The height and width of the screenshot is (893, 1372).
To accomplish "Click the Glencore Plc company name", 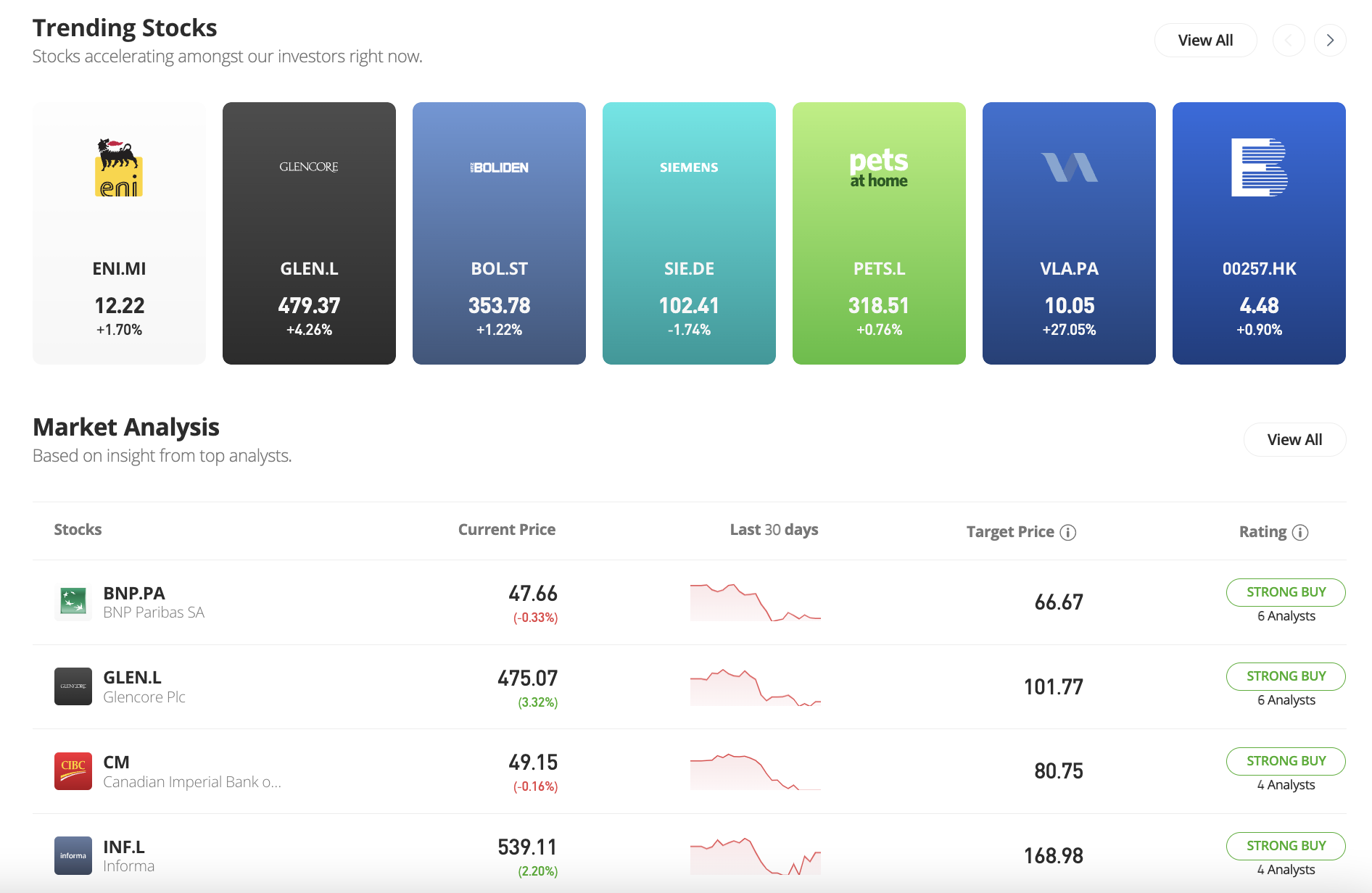I will click(x=144, y=697).
